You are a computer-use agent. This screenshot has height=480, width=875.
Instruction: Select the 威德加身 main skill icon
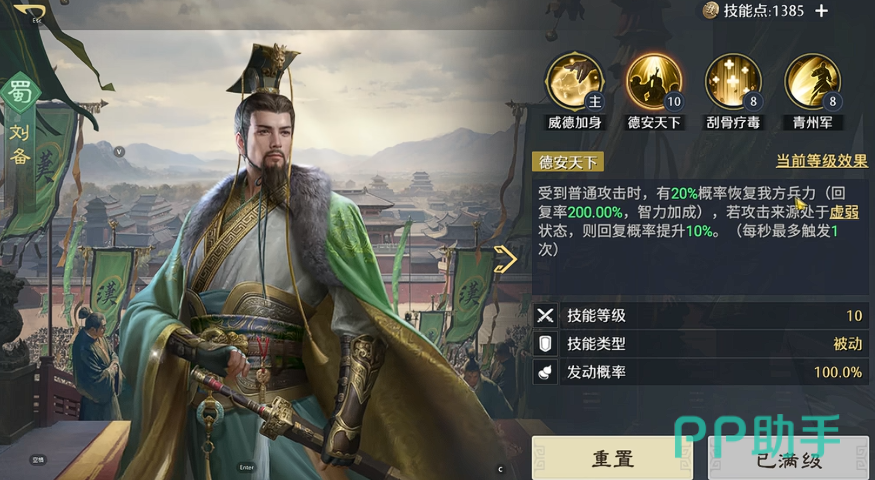(574, 82)
